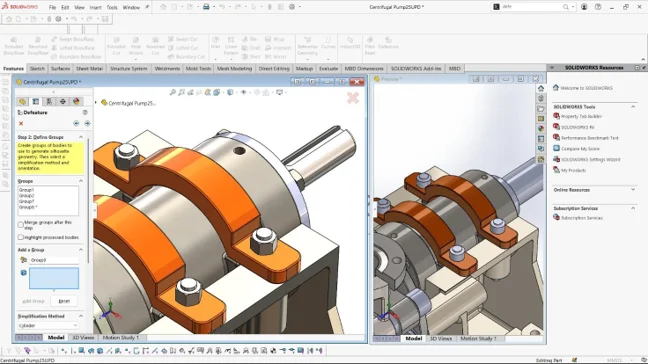
Task: Click Welcome to SOLIDWORKS link
Action: pyautogui.click(x=586, y=88)
